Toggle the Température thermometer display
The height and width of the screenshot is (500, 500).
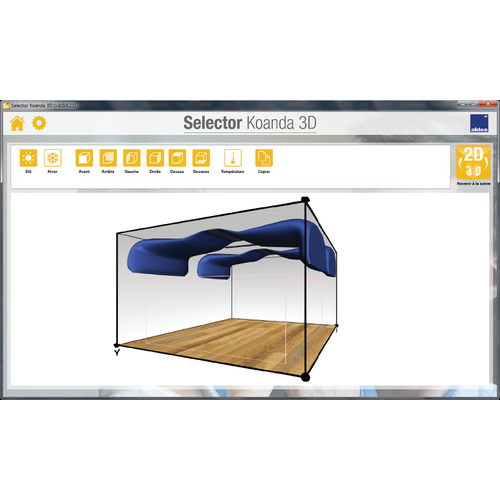pos(233,158)
